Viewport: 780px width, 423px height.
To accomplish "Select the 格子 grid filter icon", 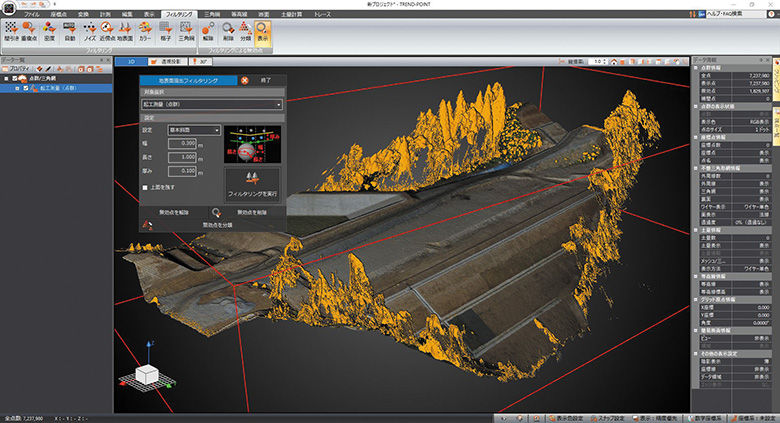I will point(166,31).
